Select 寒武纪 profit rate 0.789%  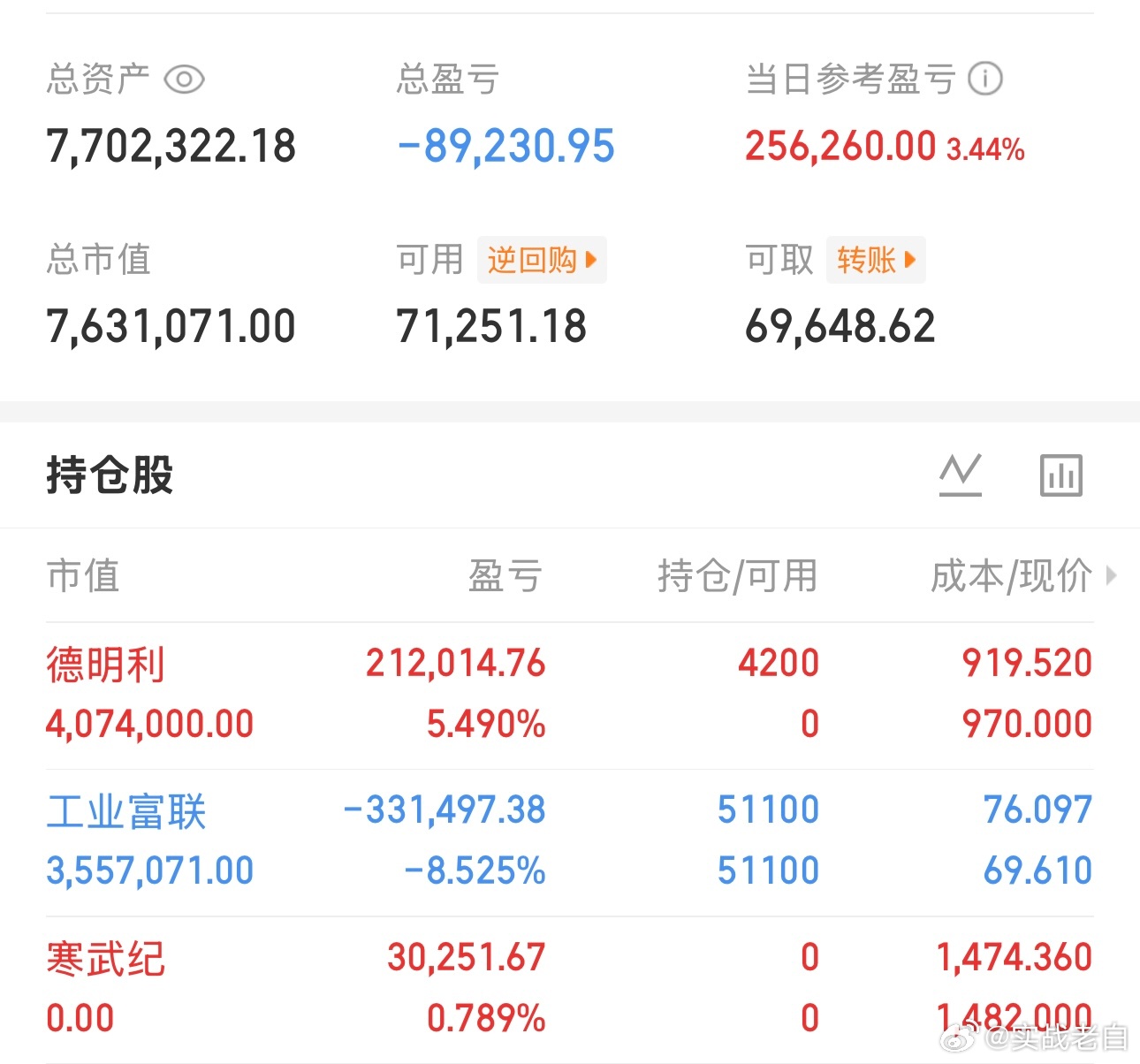[486, 1019]
